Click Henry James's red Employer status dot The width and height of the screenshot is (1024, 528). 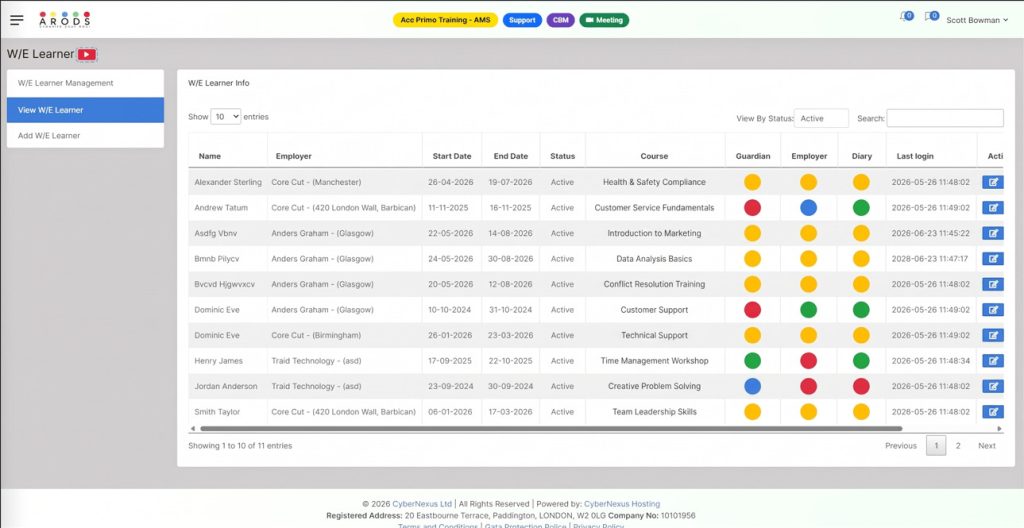(x=808, y=361)
